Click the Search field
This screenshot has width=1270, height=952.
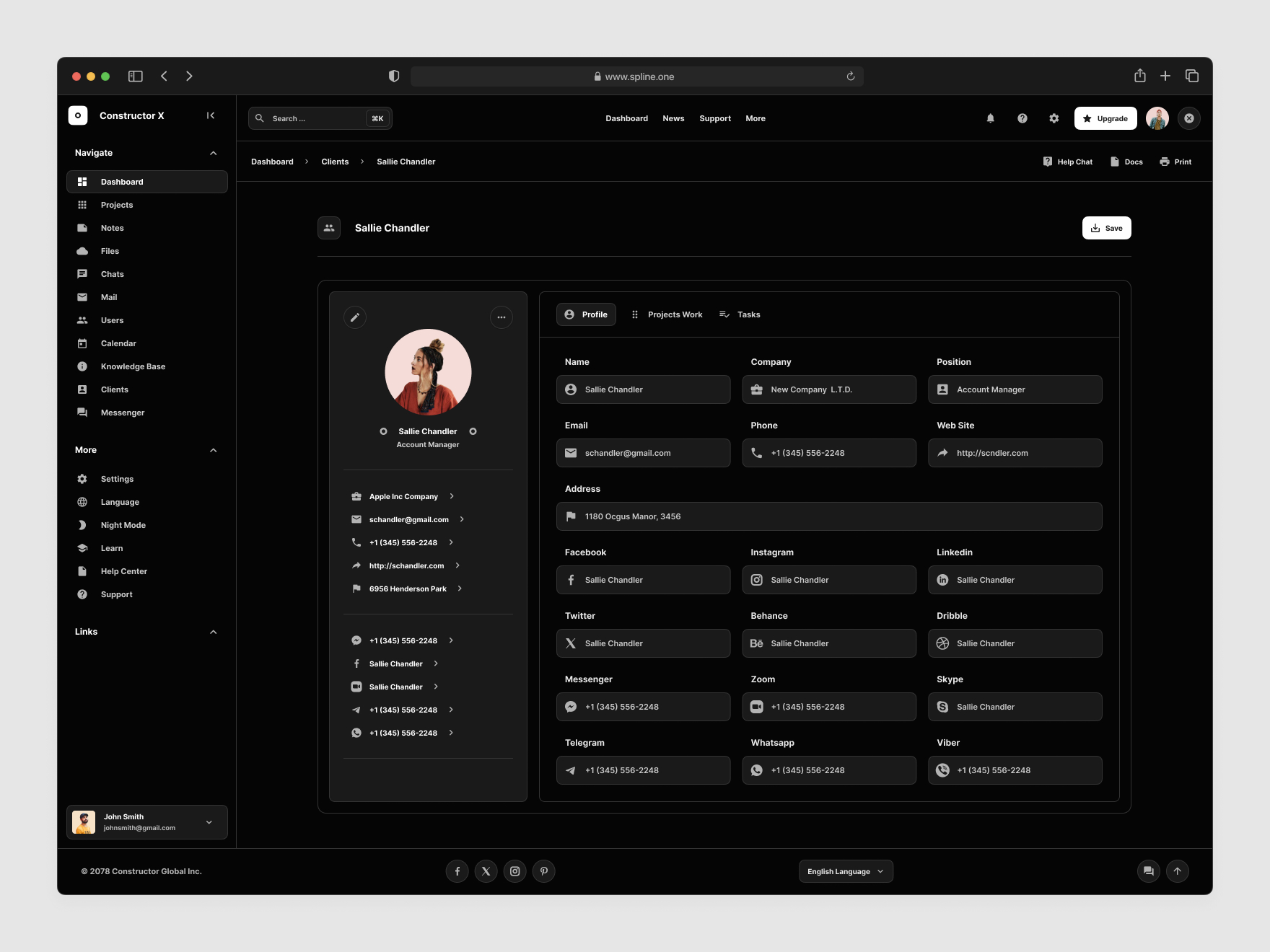pyautogui.click(x=320, y=118)
